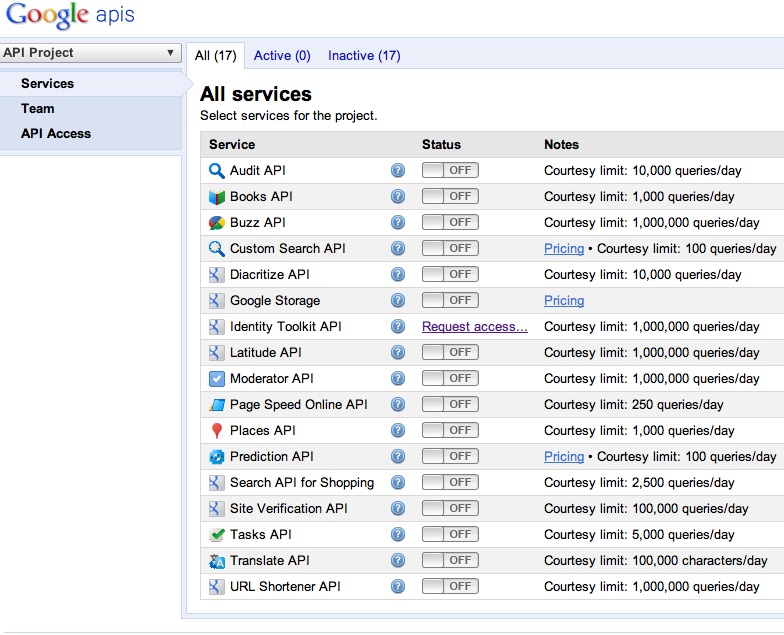Click the Tasks API icon

(x=216, y=534)
